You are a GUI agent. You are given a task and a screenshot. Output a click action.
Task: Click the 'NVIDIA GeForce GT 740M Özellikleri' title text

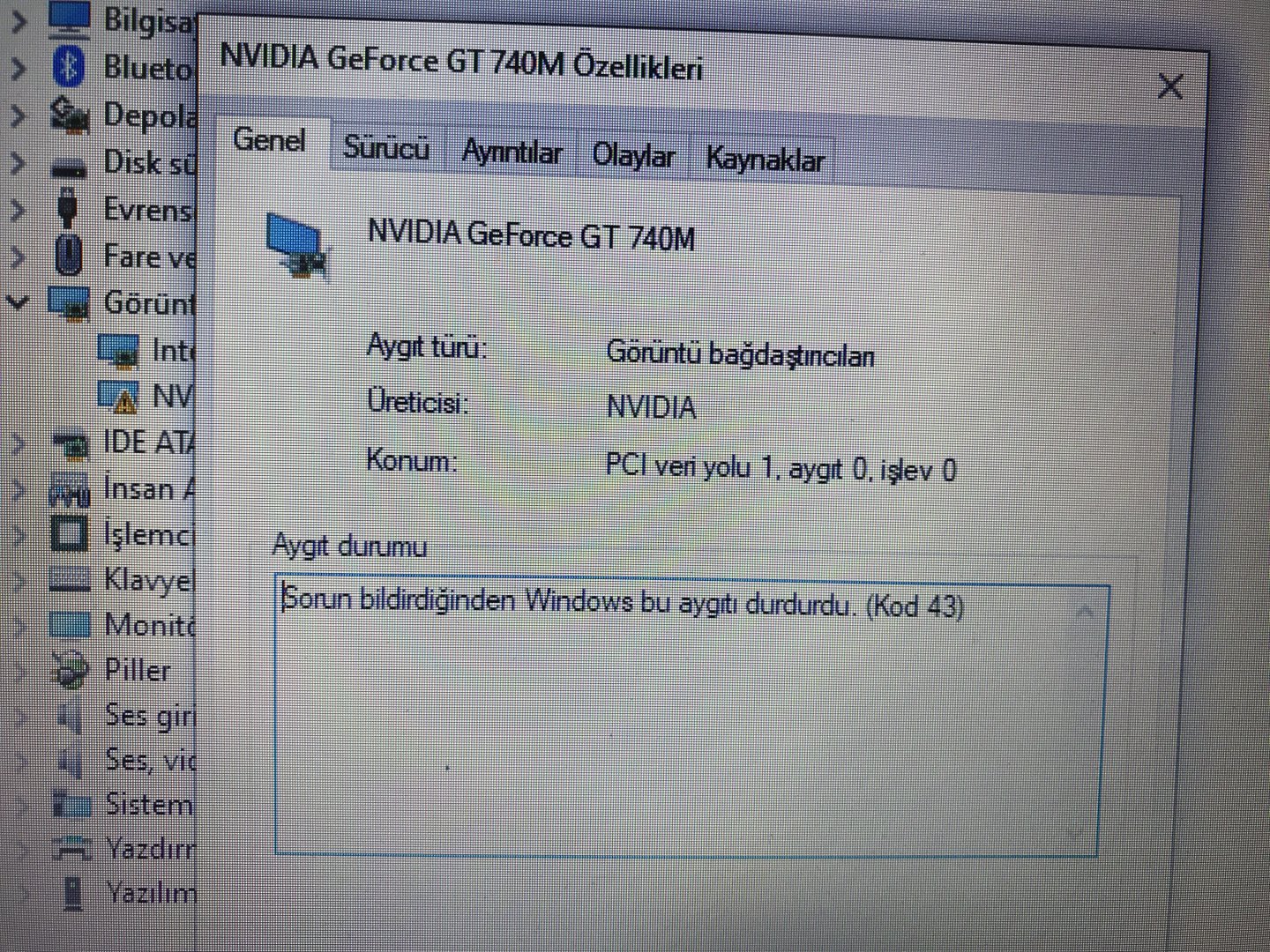(461, 62)
